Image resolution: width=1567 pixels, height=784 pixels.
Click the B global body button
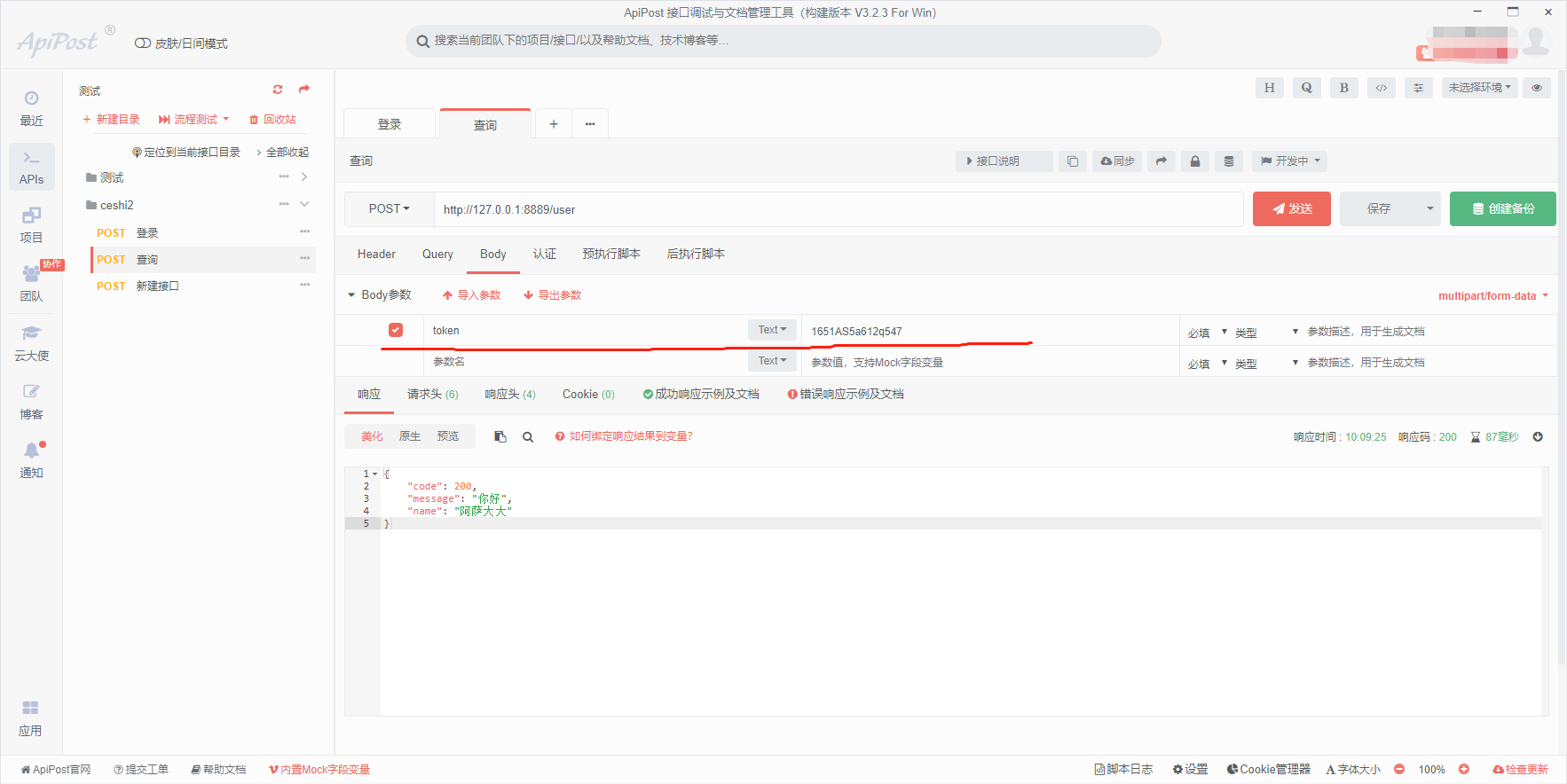pos(1344,88)
